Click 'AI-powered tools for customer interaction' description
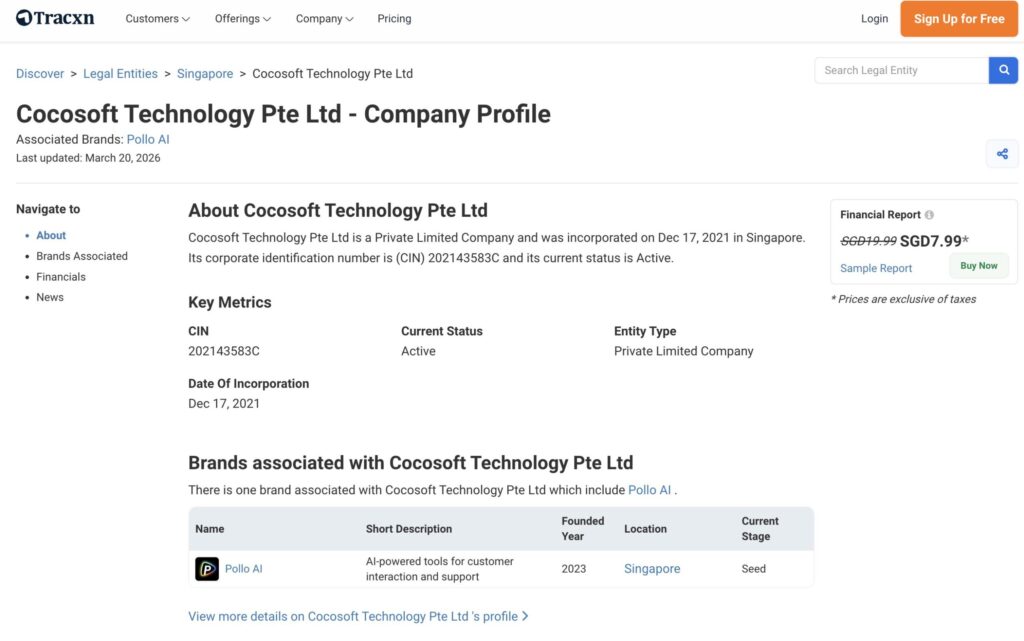This screenshot has width=1024, height=641. tap(440, 569)
